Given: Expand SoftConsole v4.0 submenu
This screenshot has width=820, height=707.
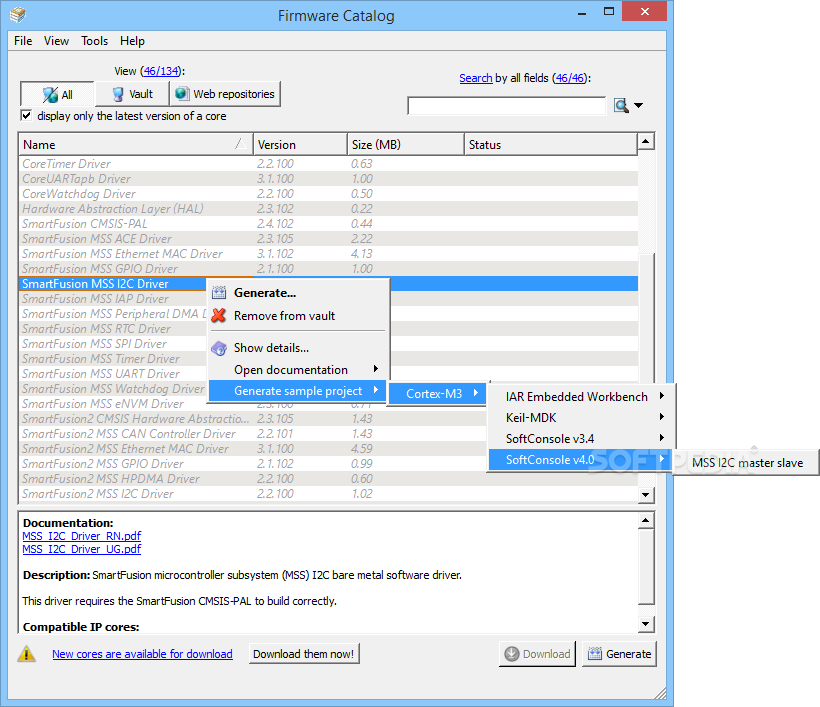Looking at the screenshot, I should pyautogui.click(x=580, y=460).
